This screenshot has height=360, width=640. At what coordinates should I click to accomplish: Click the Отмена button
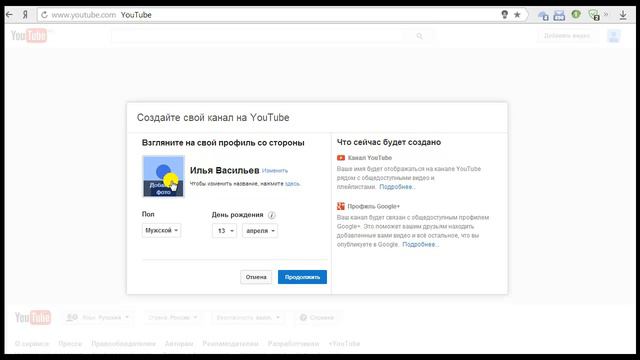pos(256,277)
